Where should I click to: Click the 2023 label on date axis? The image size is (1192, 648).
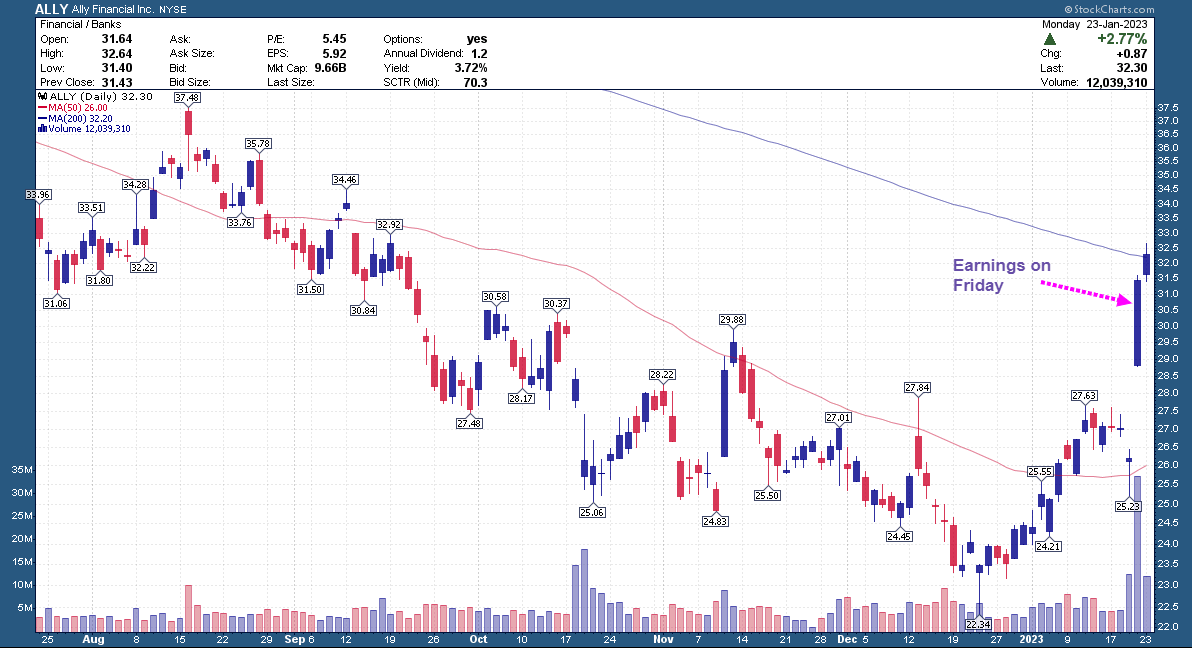(1031, 639)
